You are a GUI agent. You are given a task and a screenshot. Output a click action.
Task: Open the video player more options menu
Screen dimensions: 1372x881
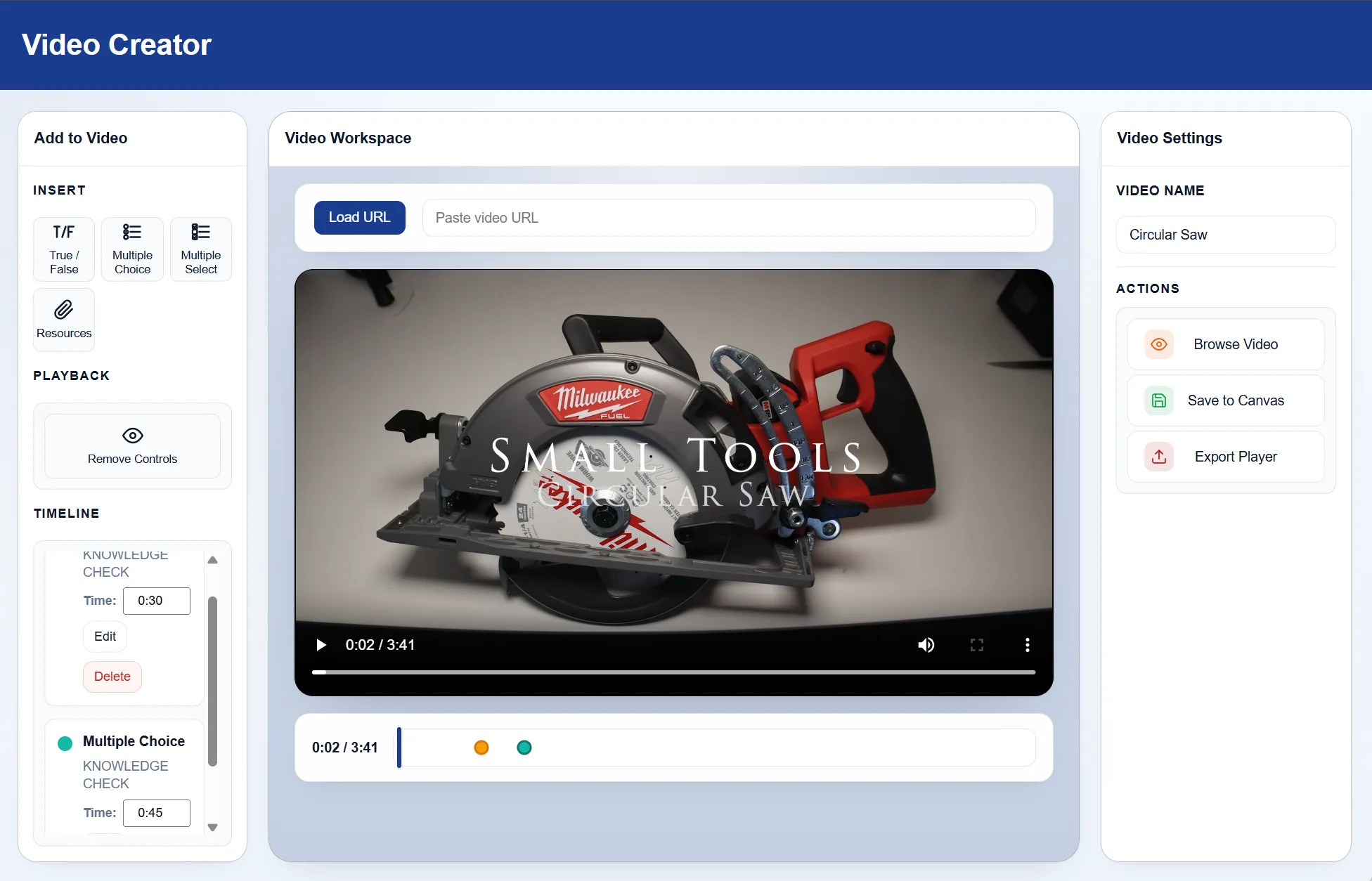1028,645
